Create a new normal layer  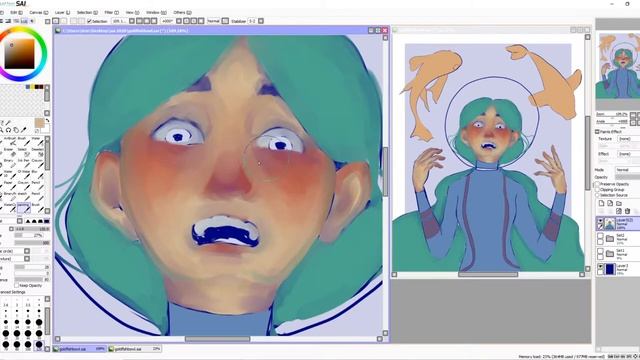tap(601, 203)
